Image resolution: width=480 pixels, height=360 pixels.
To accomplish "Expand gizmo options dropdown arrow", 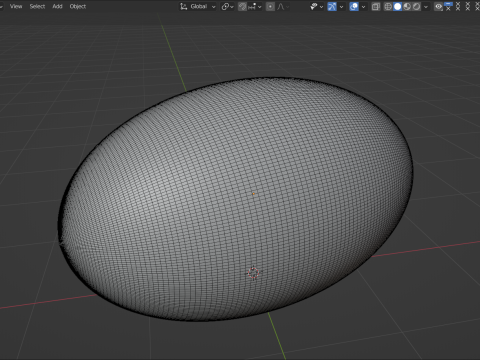I will tap(341, 6).
